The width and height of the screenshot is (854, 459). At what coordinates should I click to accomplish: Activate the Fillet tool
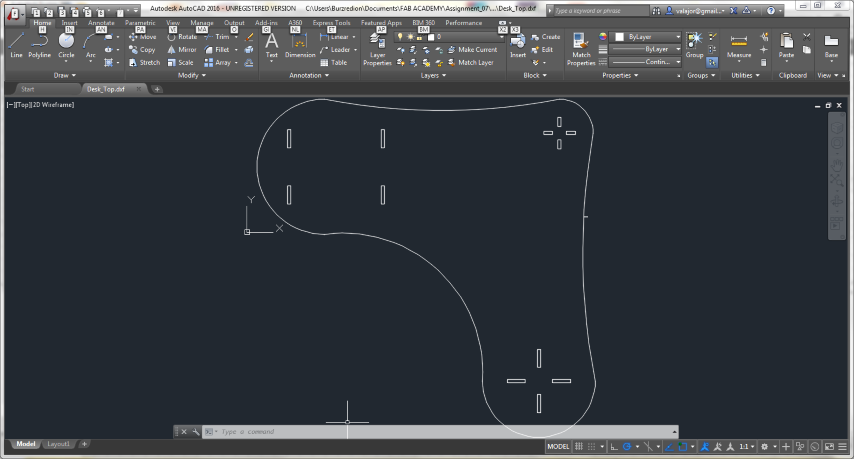point(217,50)
